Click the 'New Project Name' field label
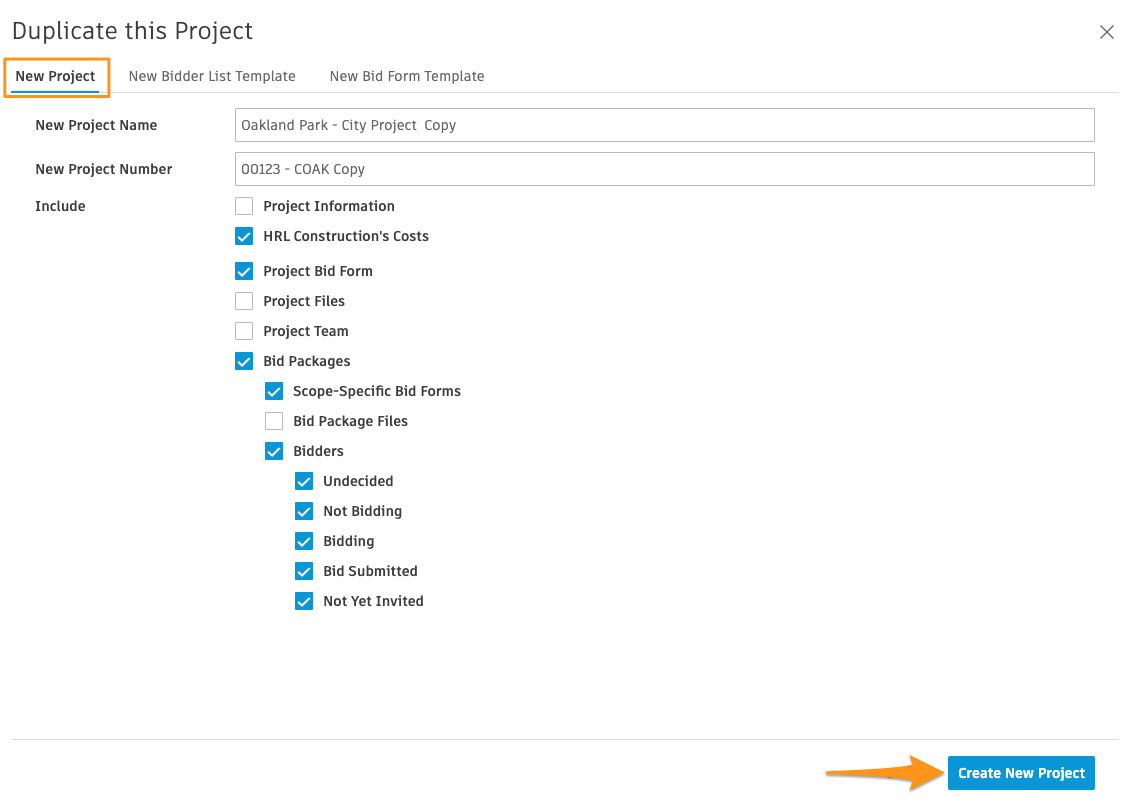Image resolution: width=1132 pixels, height=801 pixels. [x=96, y=126]
